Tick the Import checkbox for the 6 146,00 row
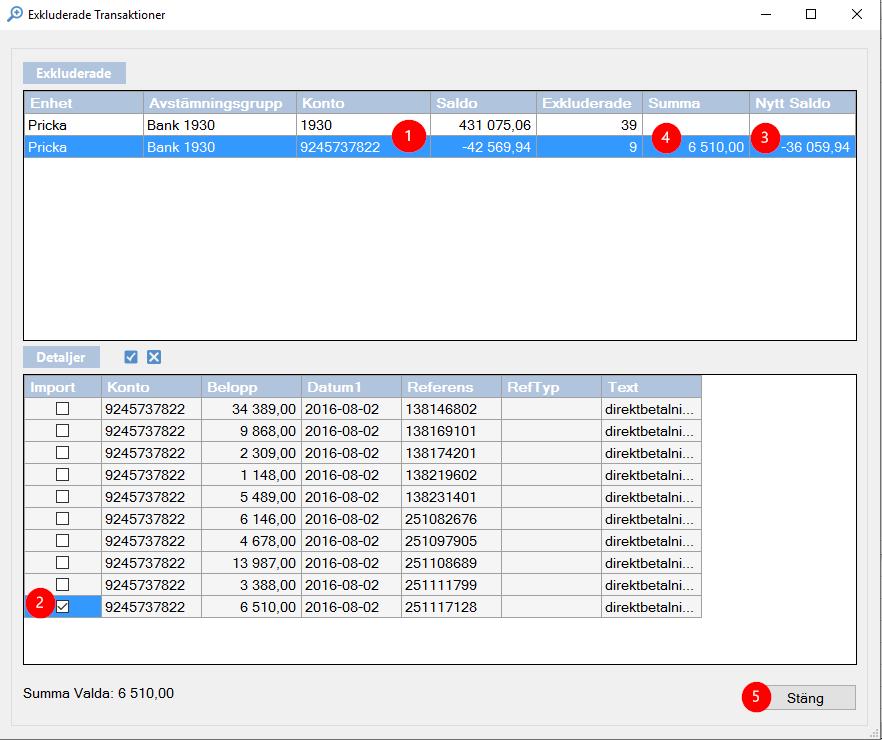Image resolution: width=882 pixels, height=740 pixels. [62, 518]
